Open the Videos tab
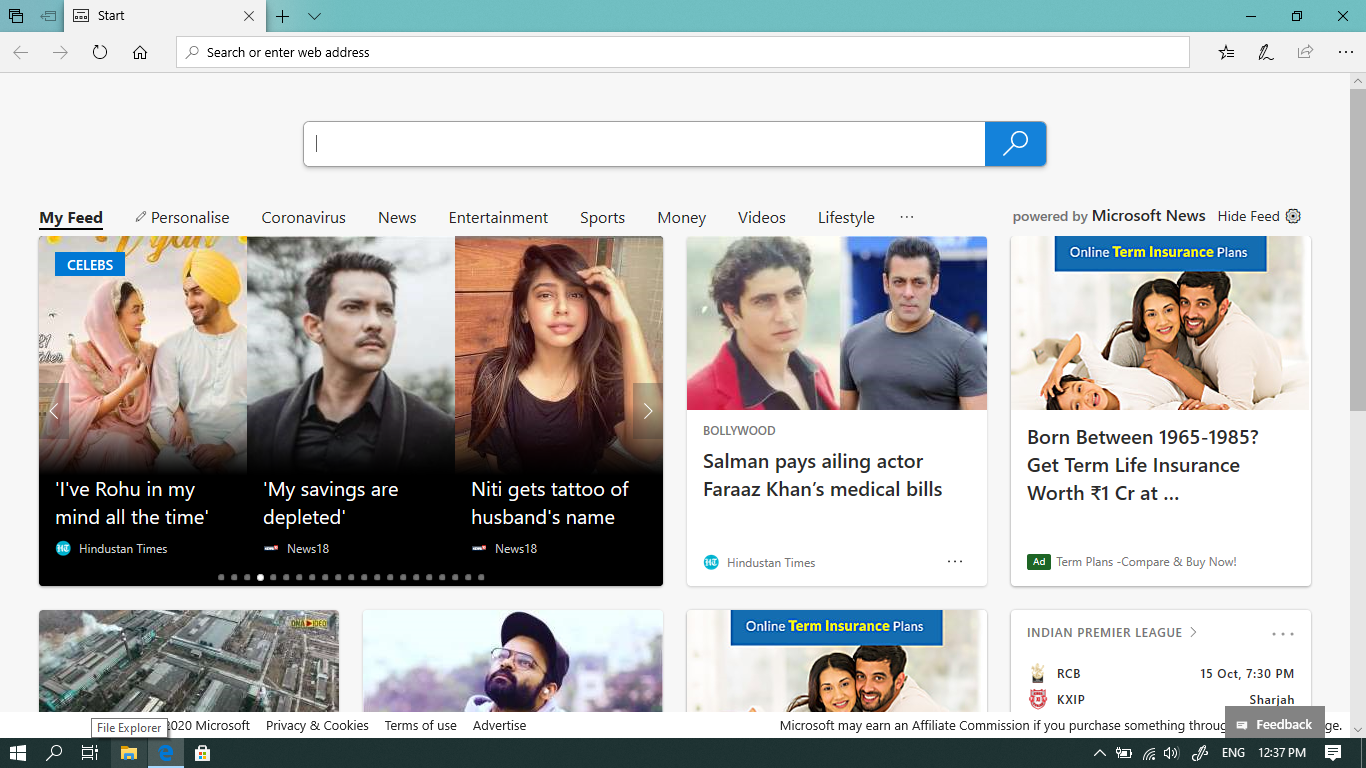1366x768 pixels. pyautogui.click(x=762, y=217)
